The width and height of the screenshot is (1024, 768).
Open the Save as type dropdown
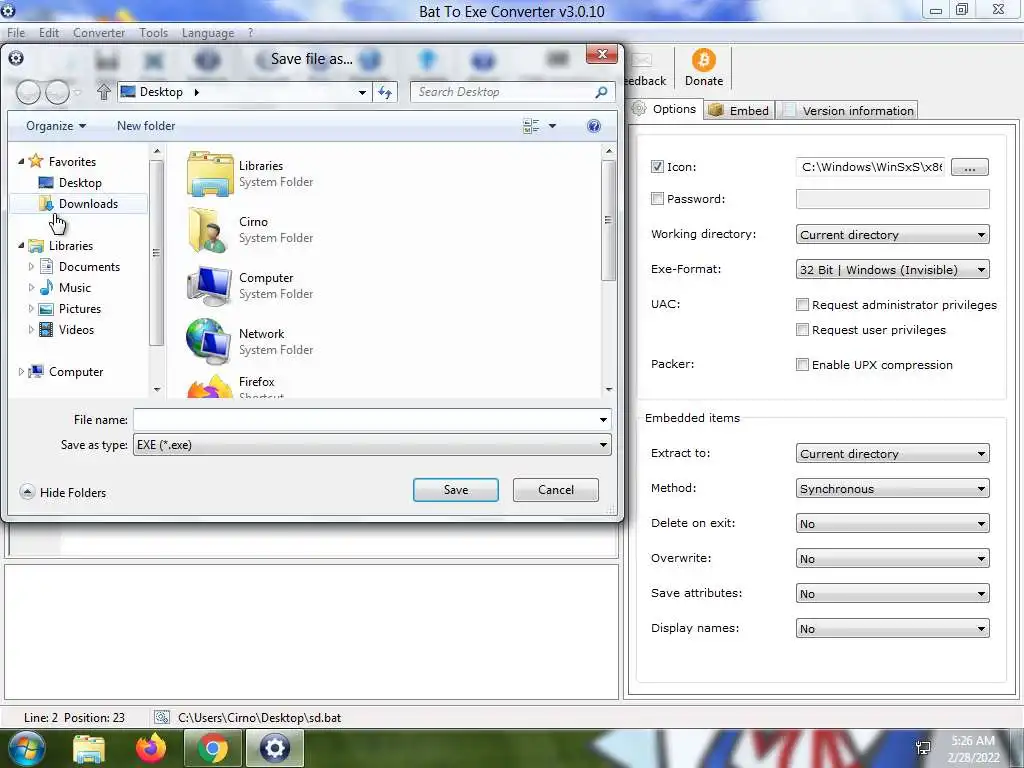(x=372, y=445)
